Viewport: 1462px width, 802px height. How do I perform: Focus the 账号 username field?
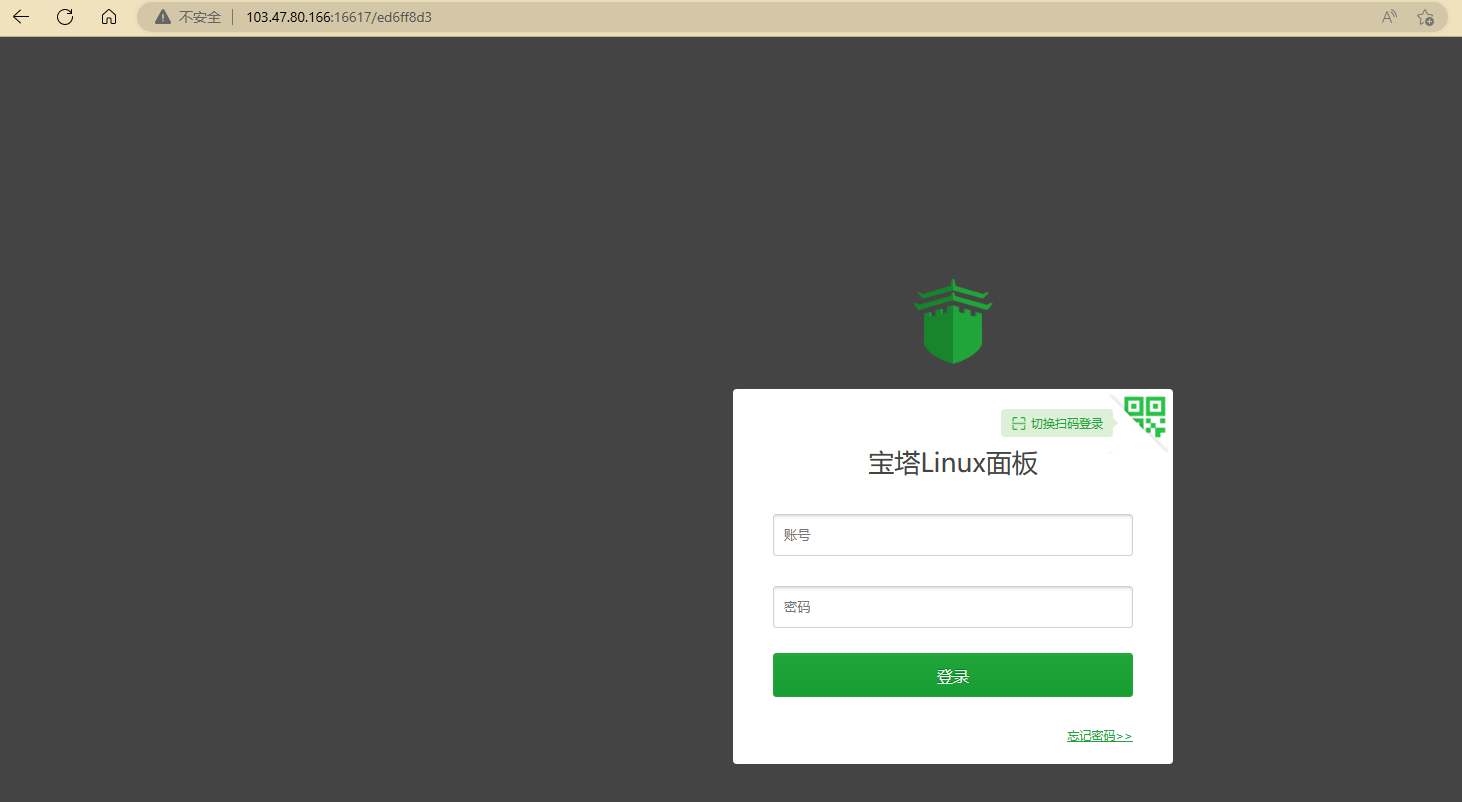click(953, 535)
